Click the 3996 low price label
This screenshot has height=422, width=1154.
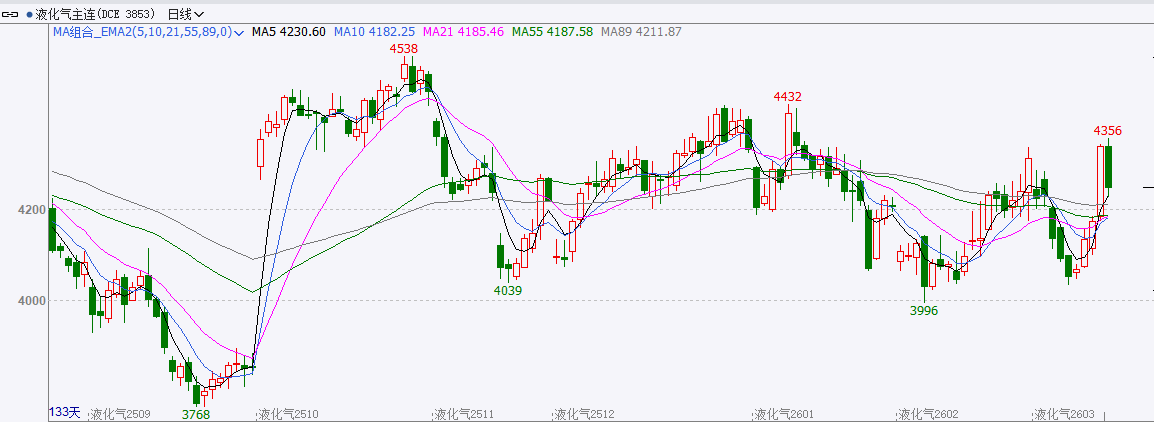pyautogui.click(x=923, y=311)
